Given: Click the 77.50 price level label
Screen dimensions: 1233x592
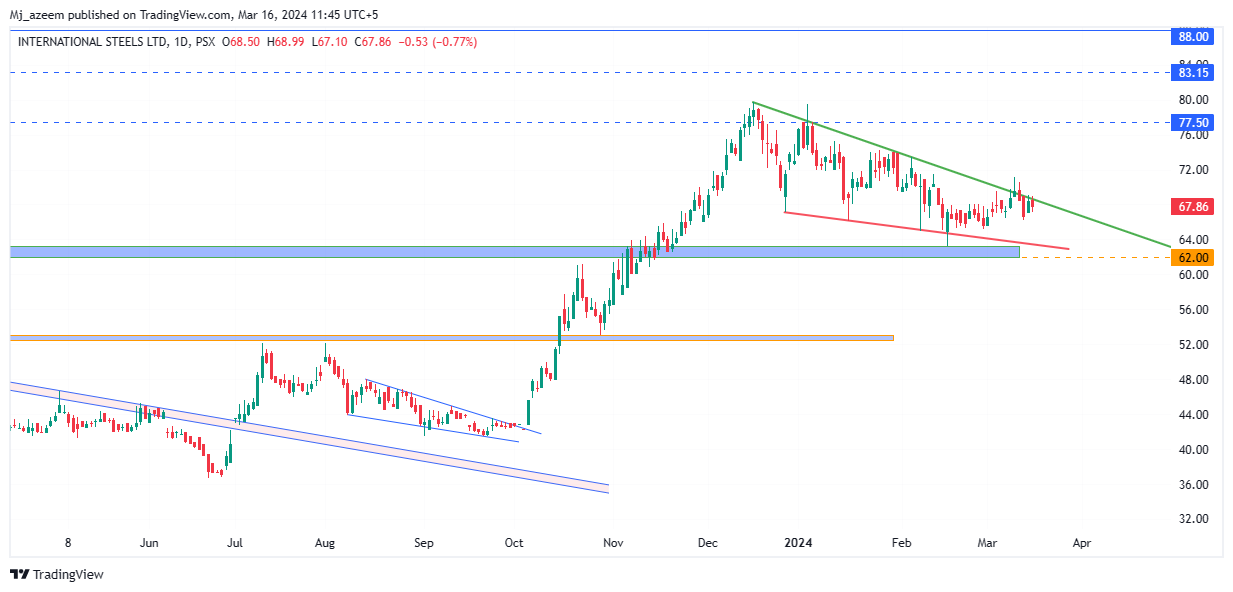Looking at the screenshot, I should (1194, 122).
